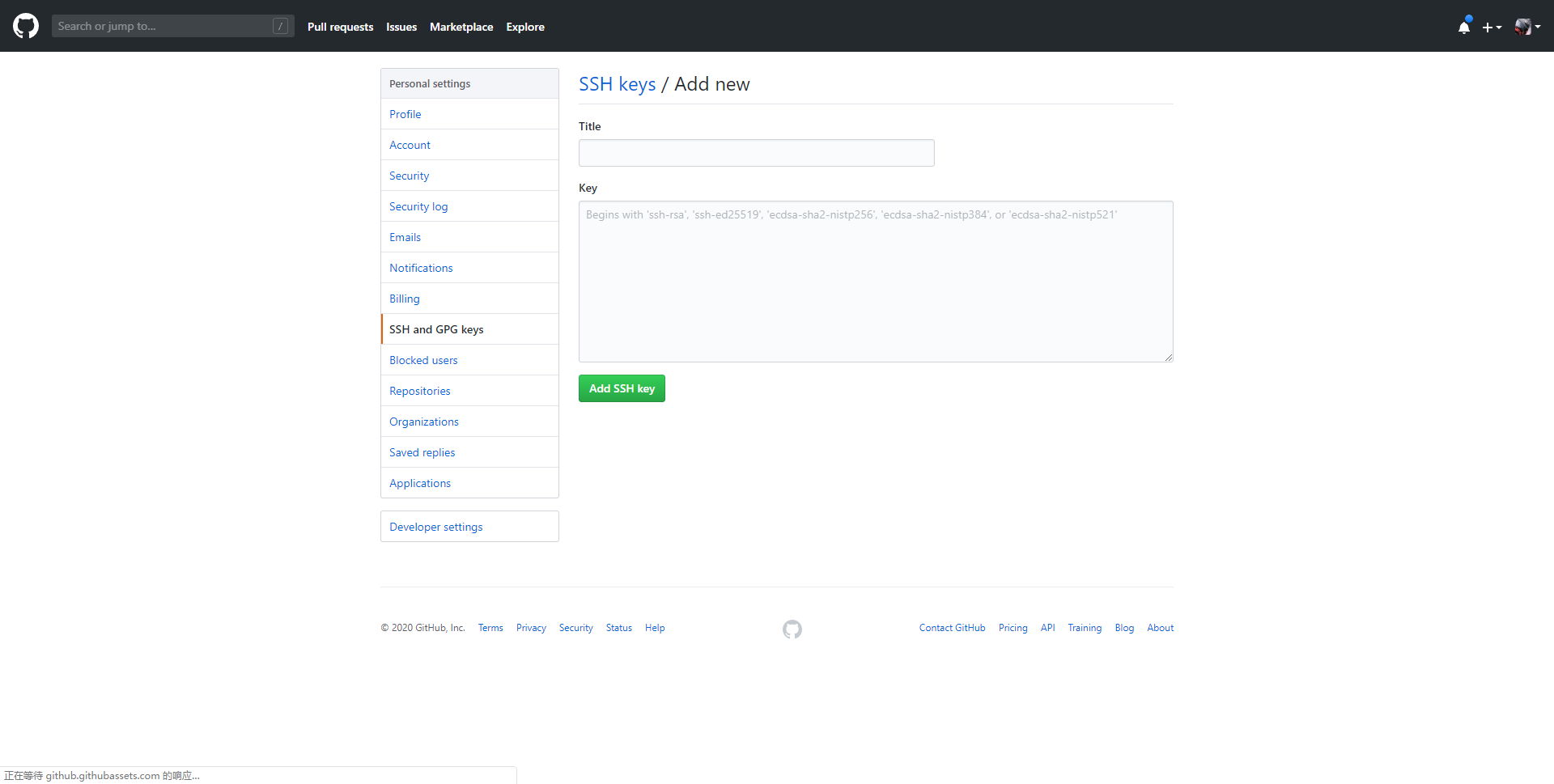Open Security log in sidebar
Image resolution: width=1554 pixels, height=784 pixels.
click(x=469, y=206)
